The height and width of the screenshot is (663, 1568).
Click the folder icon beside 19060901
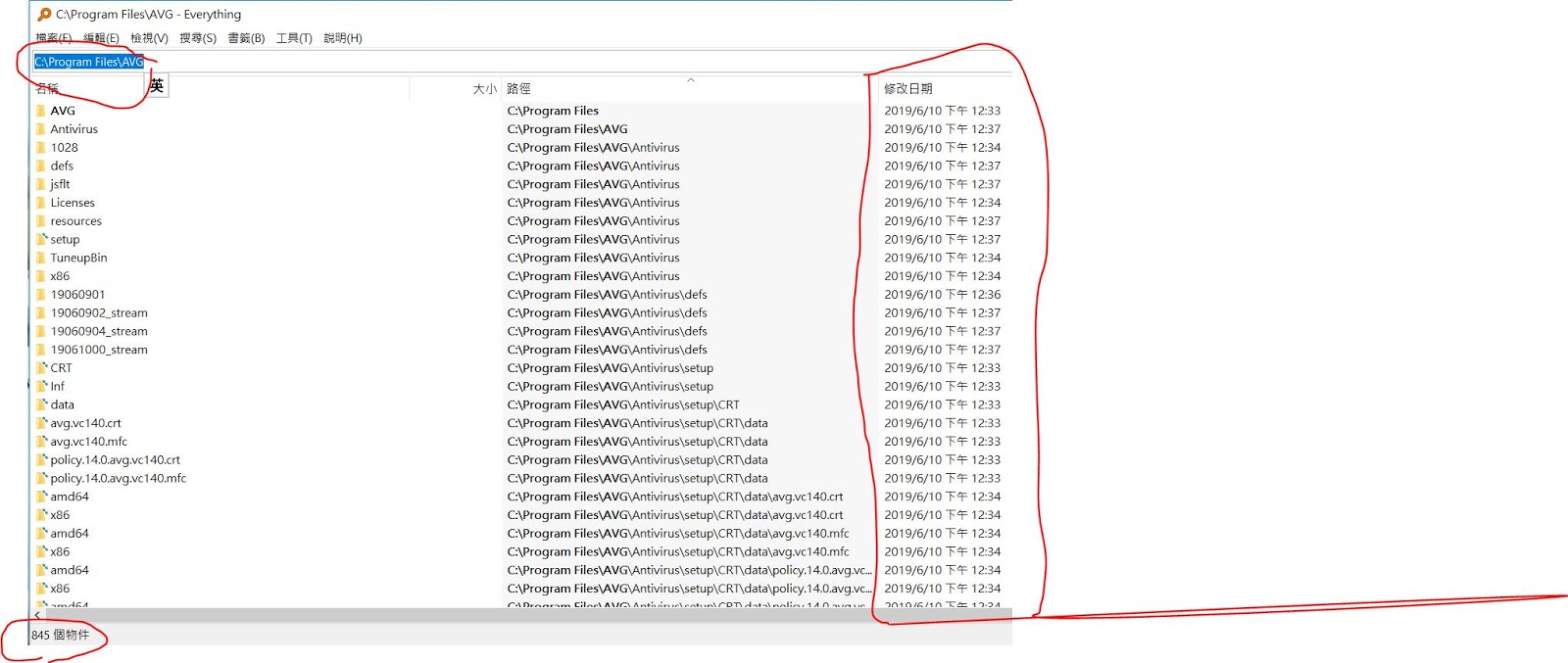41,295
